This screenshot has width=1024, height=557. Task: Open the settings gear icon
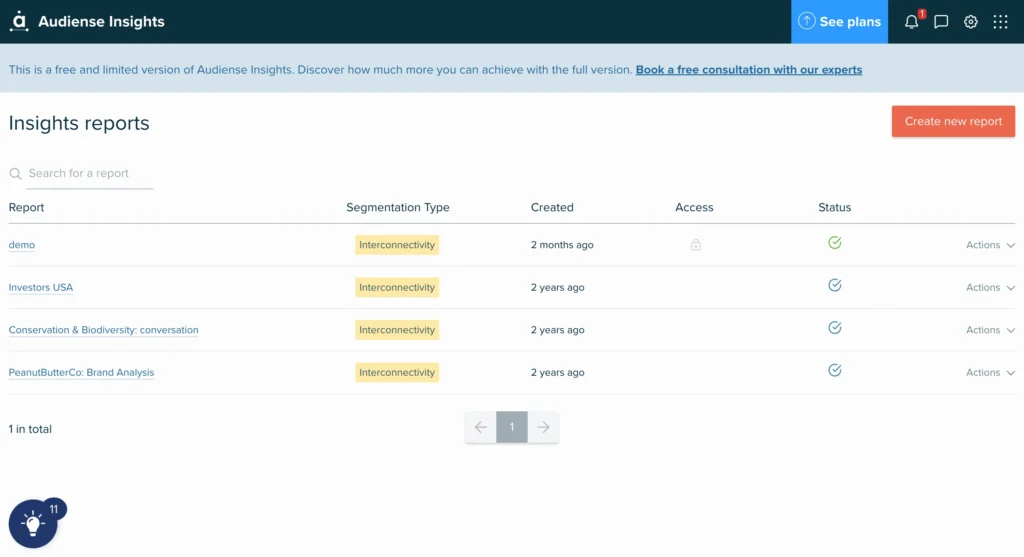[x=971, y=22]
